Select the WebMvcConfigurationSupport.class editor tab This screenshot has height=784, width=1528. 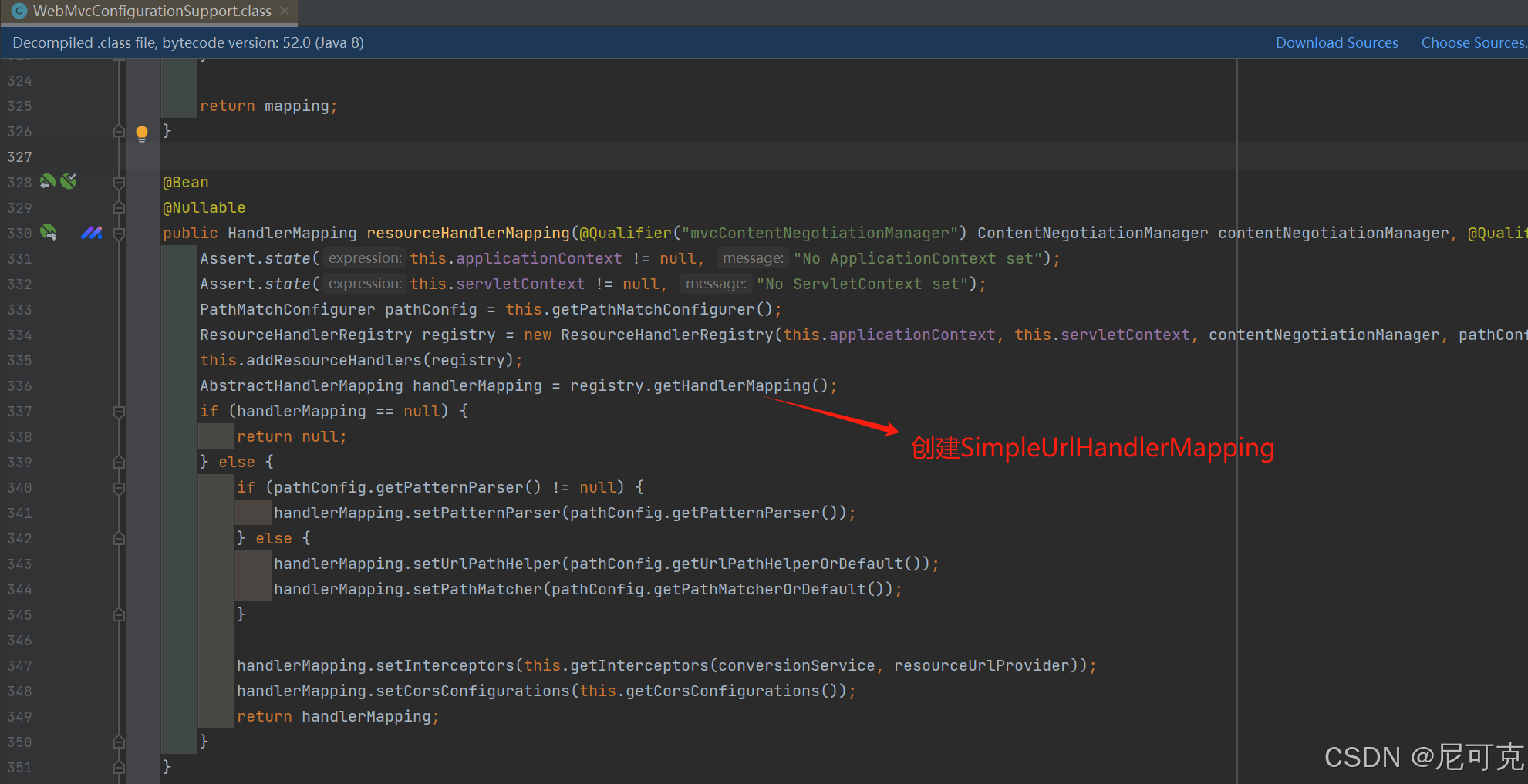(149, 12)
